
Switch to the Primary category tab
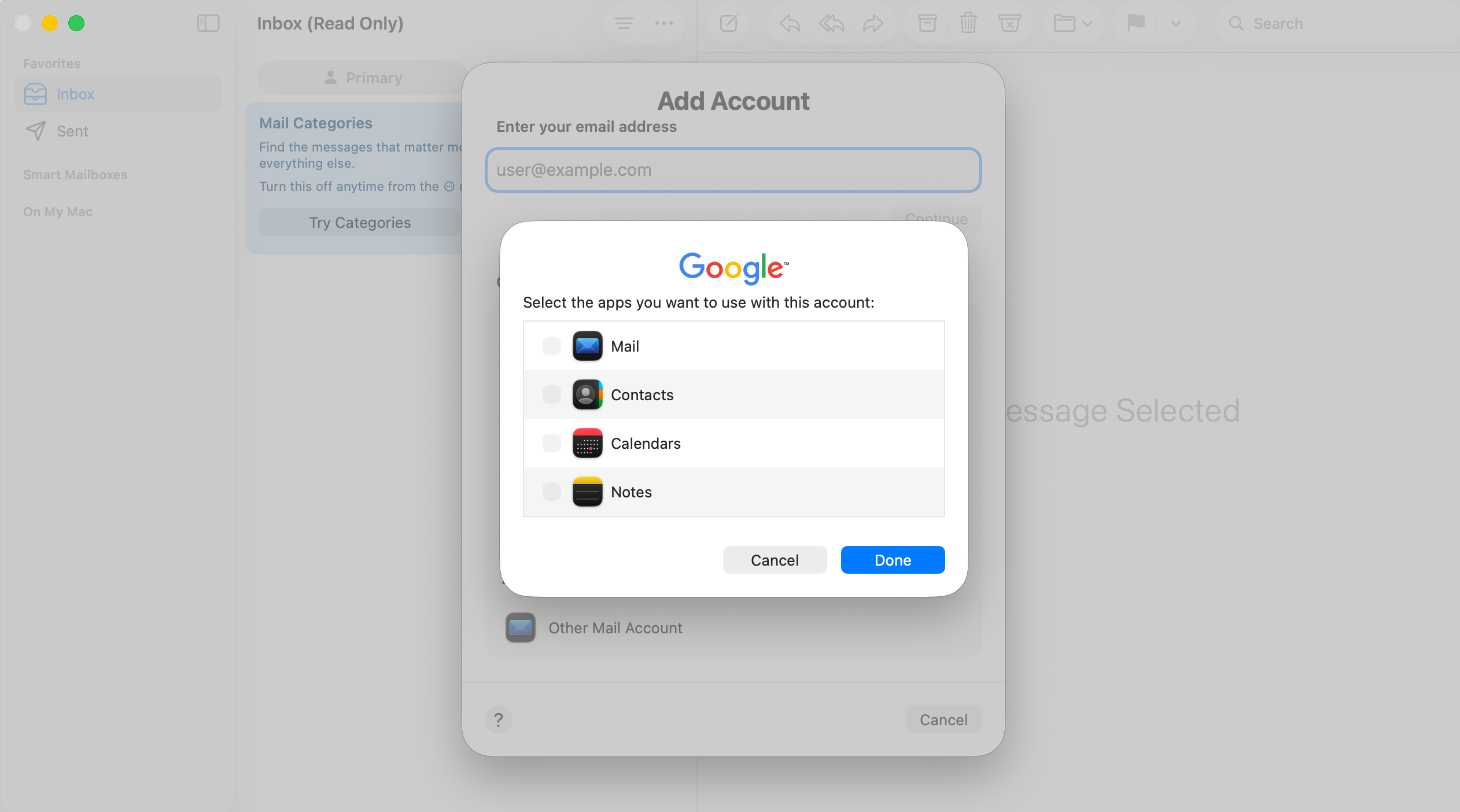pyautogui.click(x=363, y=77)
